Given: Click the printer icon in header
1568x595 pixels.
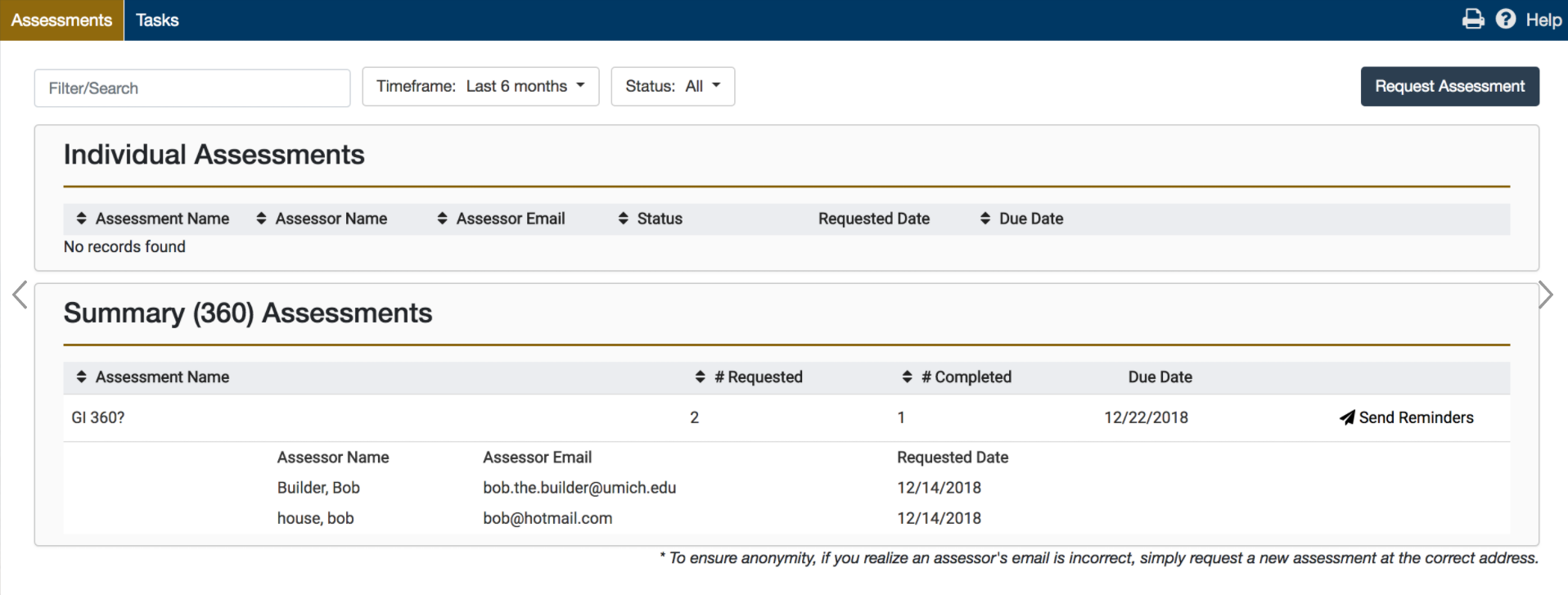Looking at the screenshot, I should 1473,19.
